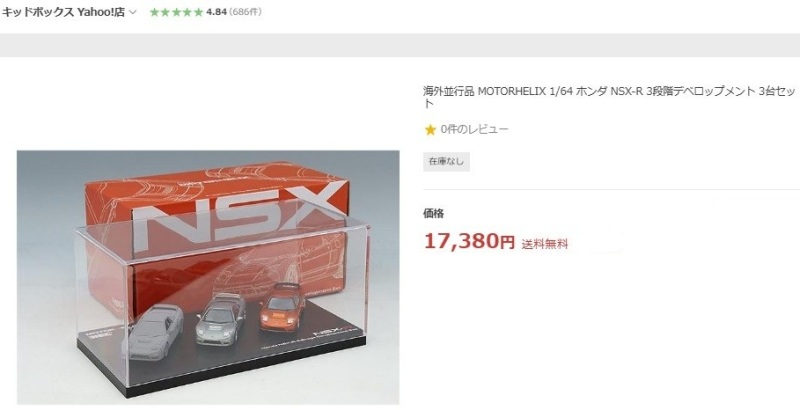800x410 pixels.
Task: Open the 4.84 store rating score
Action: [x=216, y=12]
